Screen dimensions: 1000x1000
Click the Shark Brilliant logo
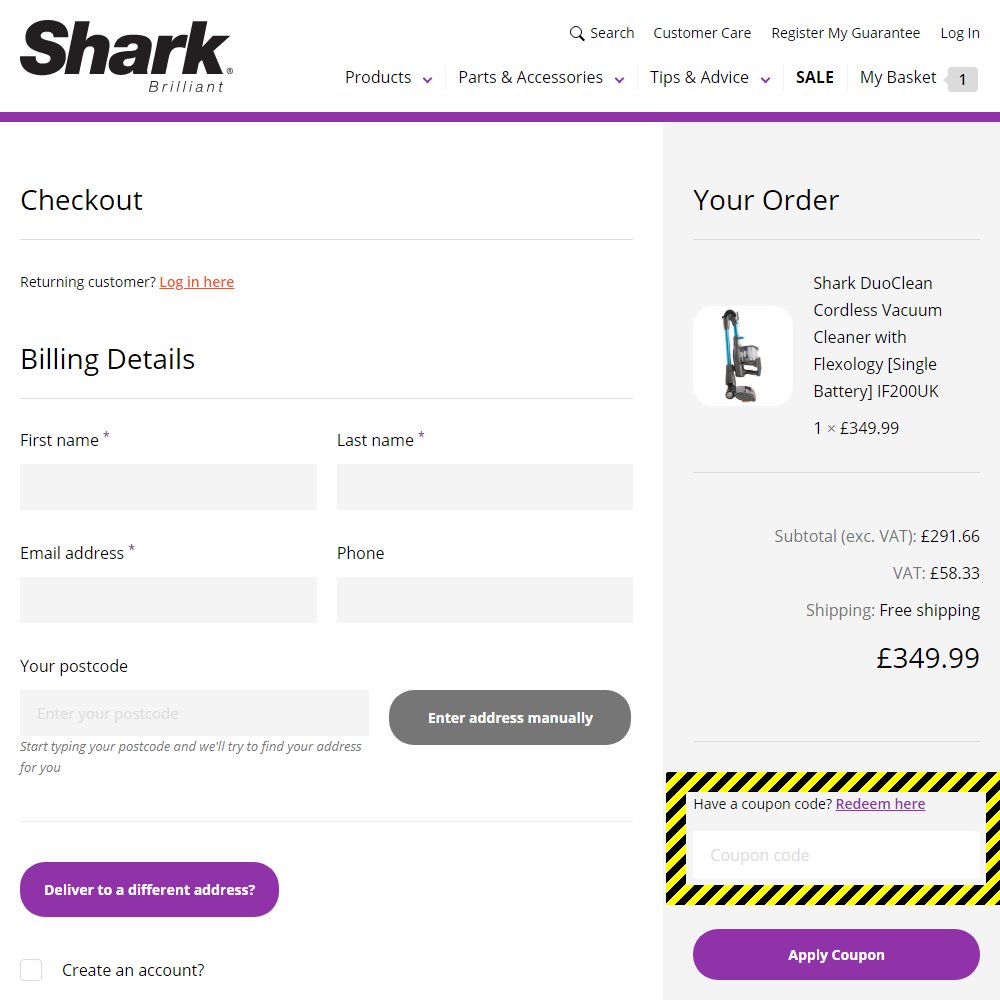coord(123,52)
